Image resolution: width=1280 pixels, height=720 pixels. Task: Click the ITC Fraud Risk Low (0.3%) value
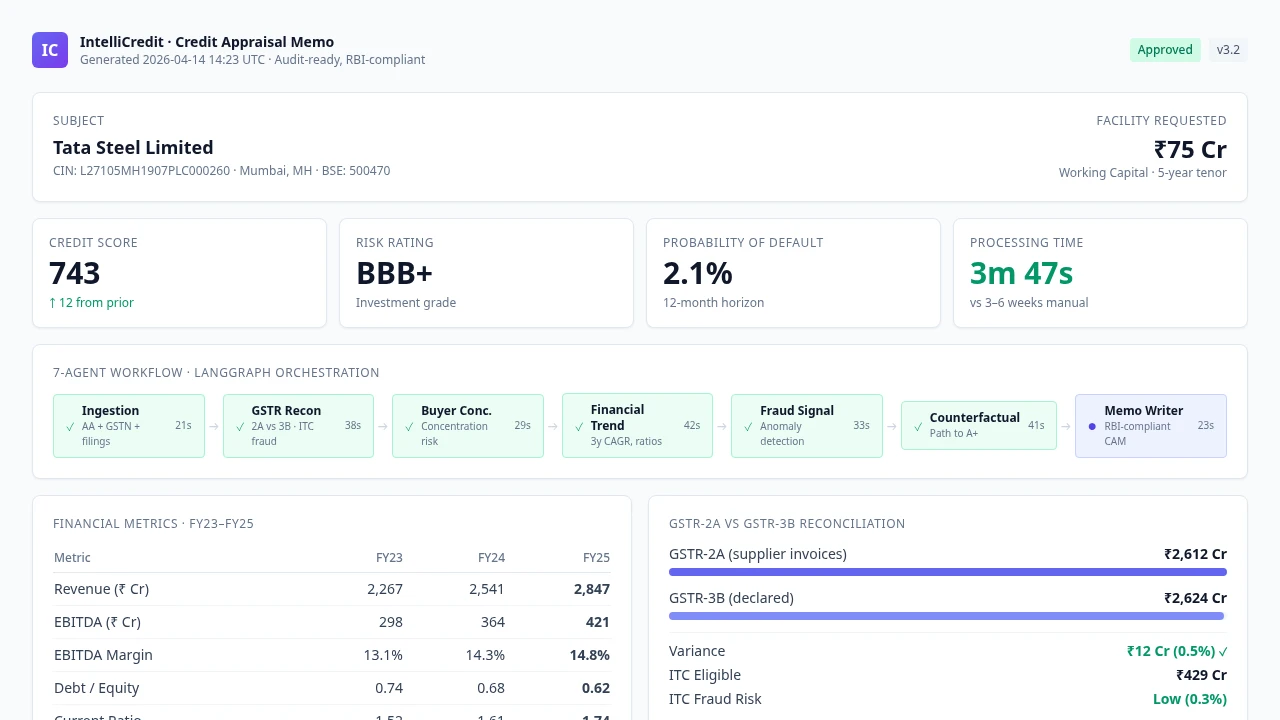pyautogui.click(x=1190, y=699)
